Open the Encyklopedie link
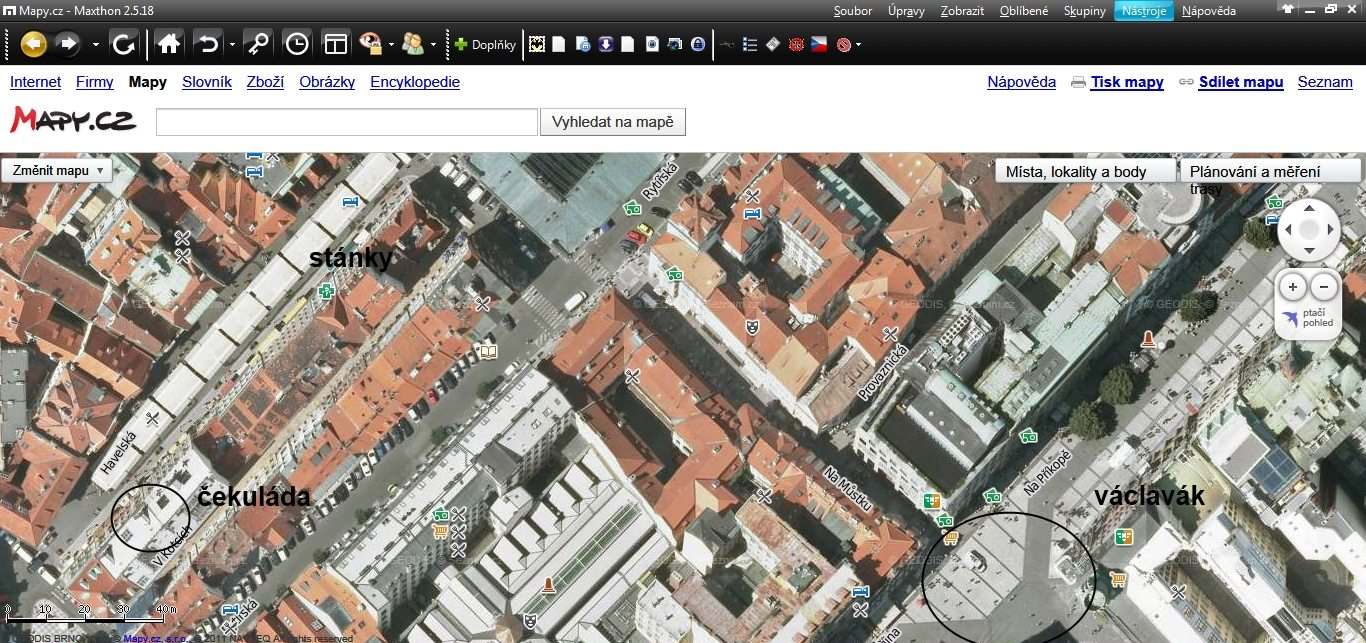Screen dimensions: 1366x643 415,82
